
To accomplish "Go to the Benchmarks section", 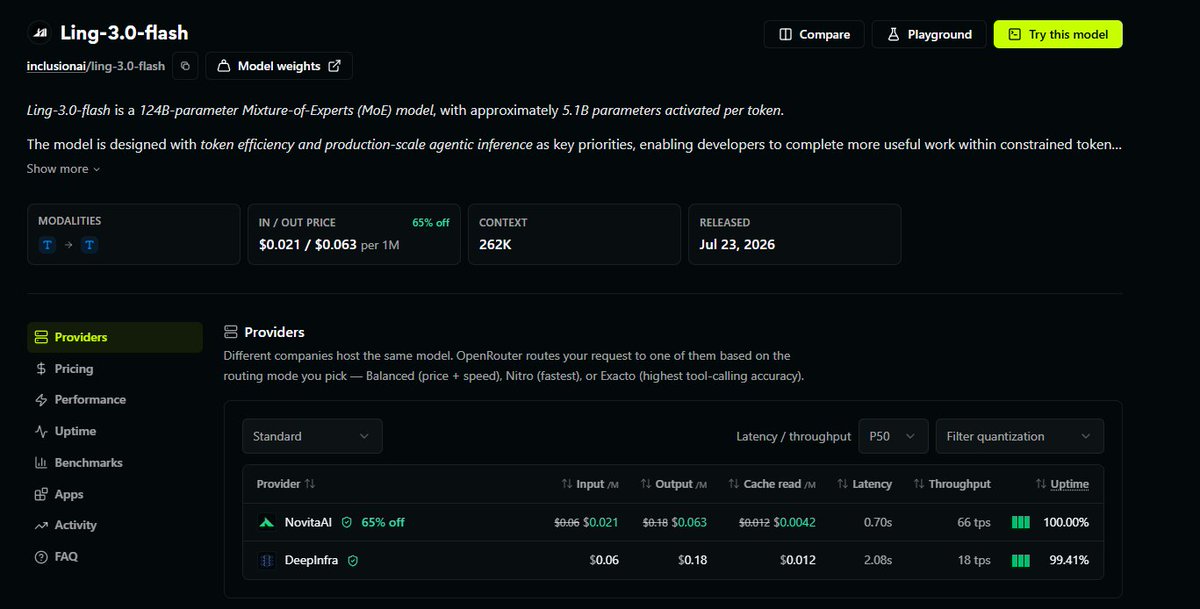I will (x=78, y=462).
